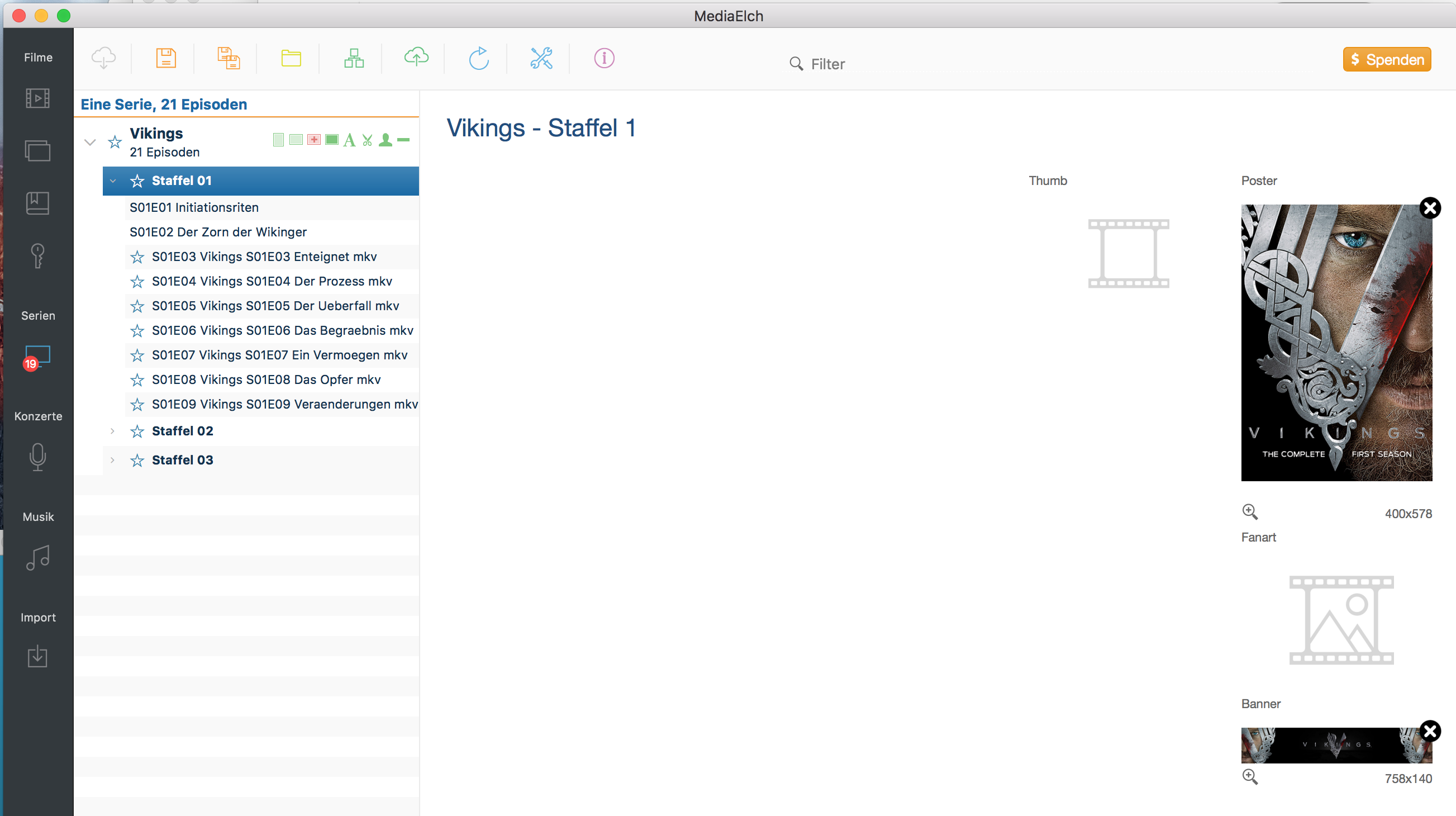Click the Save All toolbar icon
The image size is (1456, 816).
229,58
